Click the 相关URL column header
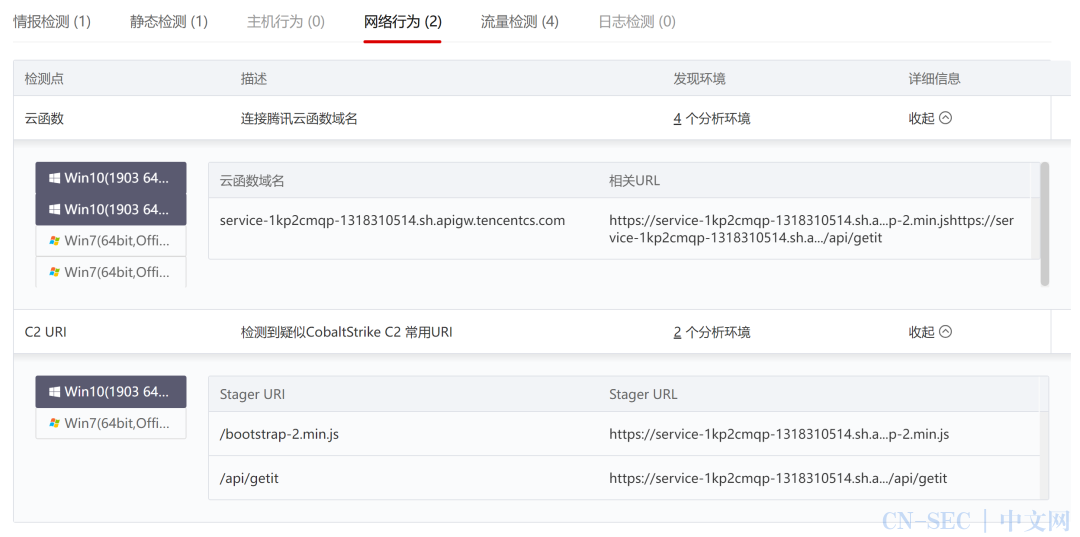The image size is (1080, 537). (x=634, y=181)
